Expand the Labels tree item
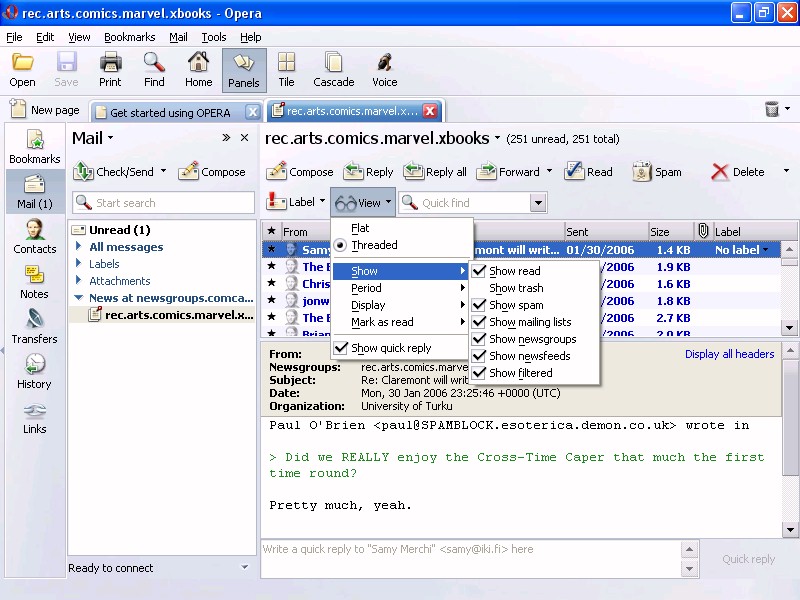 click(x=79, y=264)
